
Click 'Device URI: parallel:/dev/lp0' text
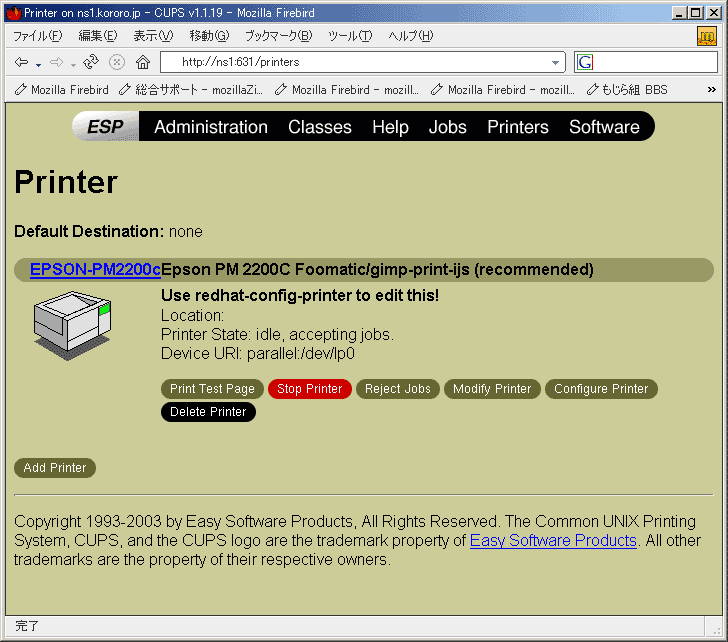pyautogui.click(x=258, y=354)
